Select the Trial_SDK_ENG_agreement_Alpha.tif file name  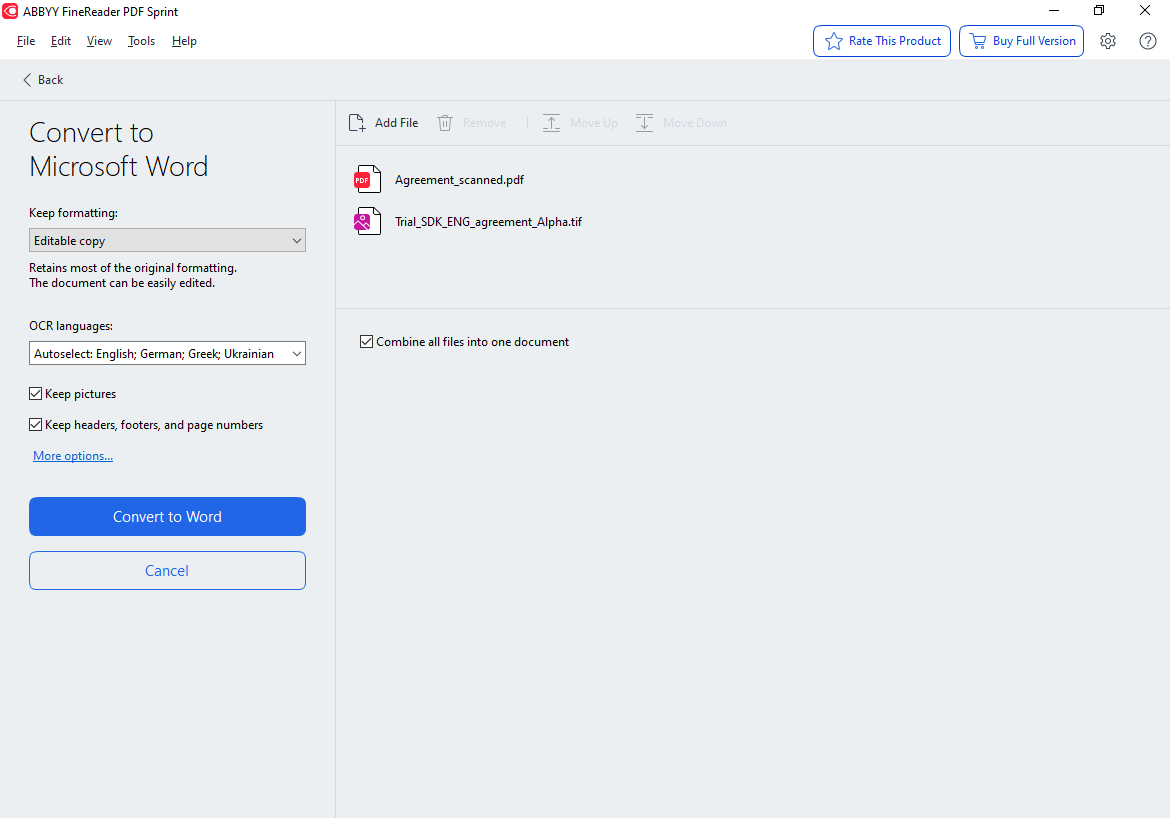coord(488,222)
